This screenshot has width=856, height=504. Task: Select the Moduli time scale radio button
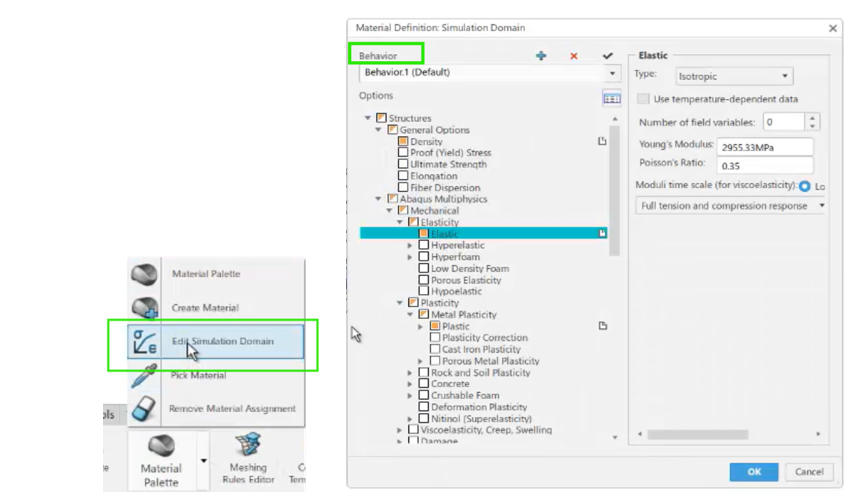(804, 186)
